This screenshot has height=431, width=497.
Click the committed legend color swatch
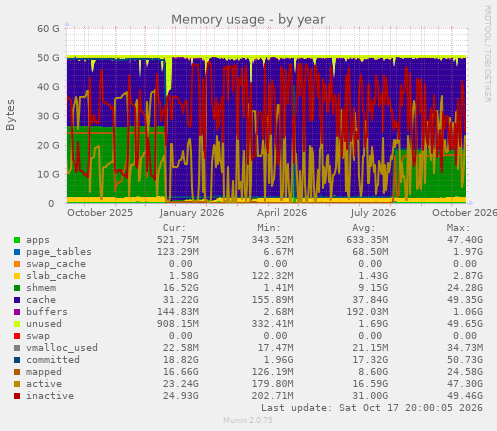pos(17,360)
